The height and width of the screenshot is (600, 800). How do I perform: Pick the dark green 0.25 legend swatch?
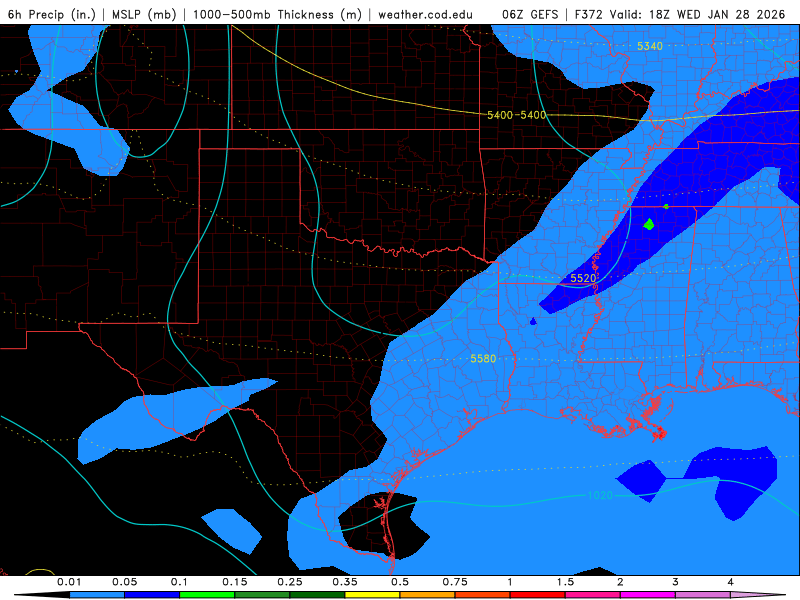point(317,595)
